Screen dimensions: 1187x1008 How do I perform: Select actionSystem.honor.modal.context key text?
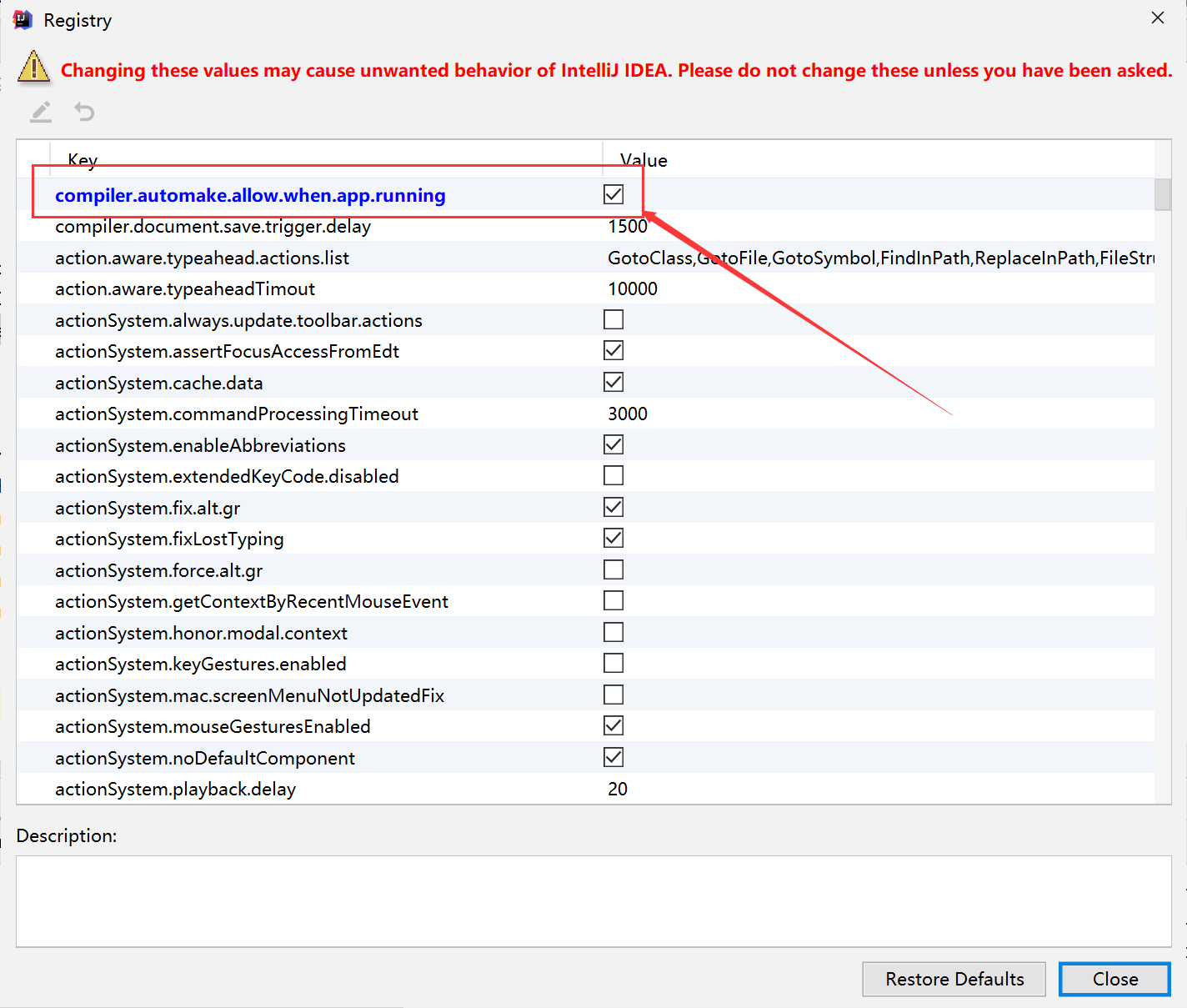[x=201, y=633]
